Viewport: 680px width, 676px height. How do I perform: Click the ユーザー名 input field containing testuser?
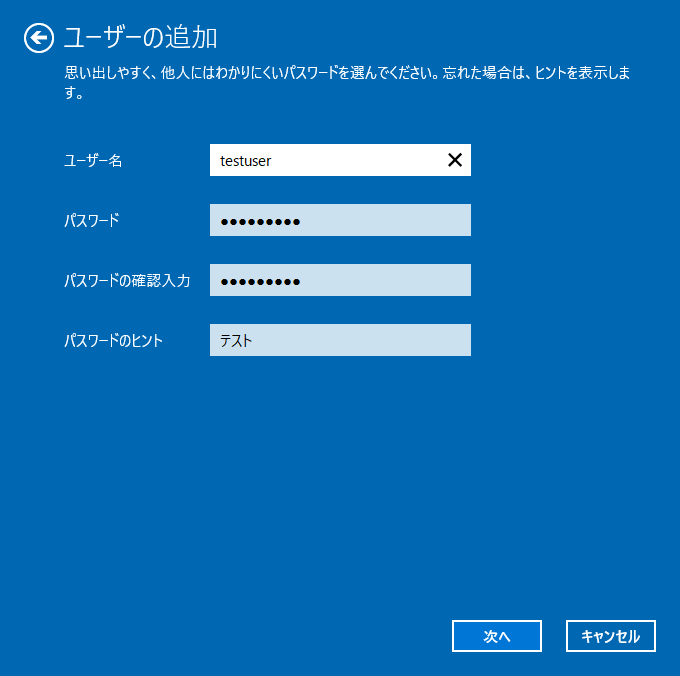(340, 160)
